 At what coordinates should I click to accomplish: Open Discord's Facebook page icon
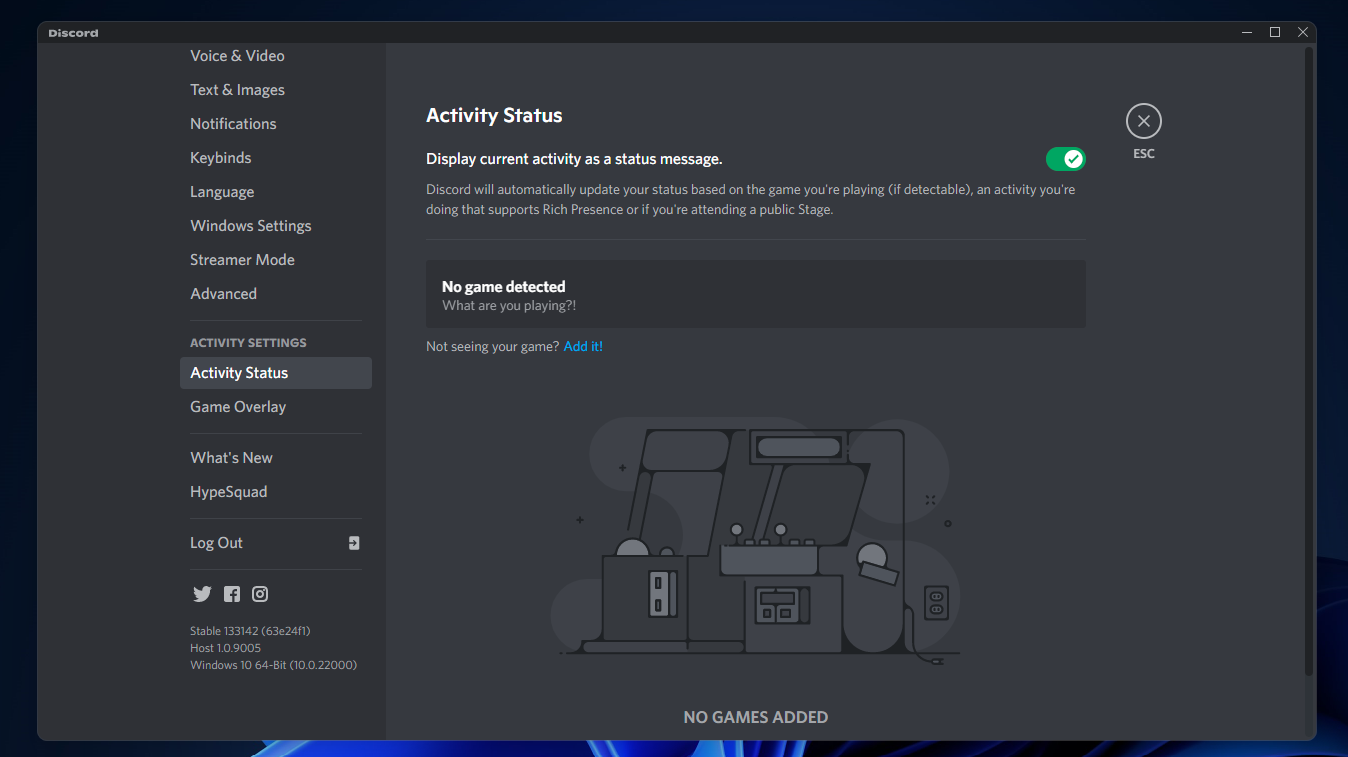coord(232,594)
